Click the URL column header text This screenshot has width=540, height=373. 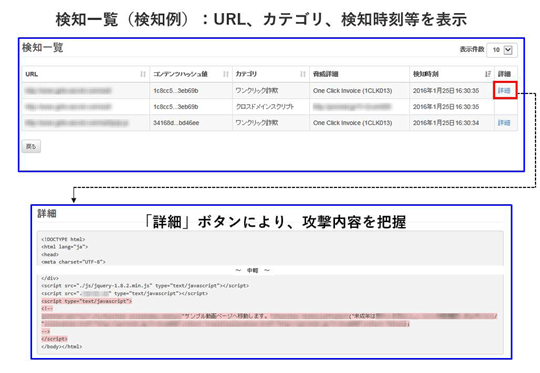tap(32, 74)
